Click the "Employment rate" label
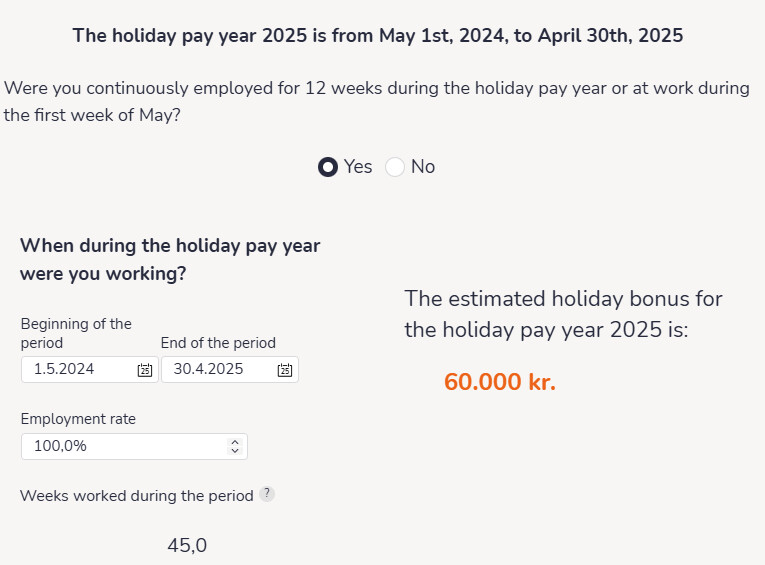 (78, 419)
